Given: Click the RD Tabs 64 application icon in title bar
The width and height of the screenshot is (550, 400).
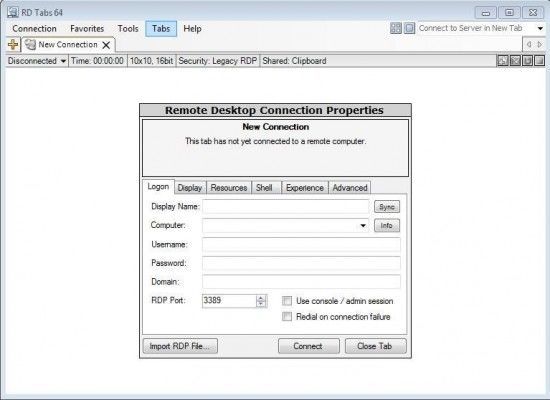Looking at the screenshot, I should pyautogui.click(x=13, y=12).
